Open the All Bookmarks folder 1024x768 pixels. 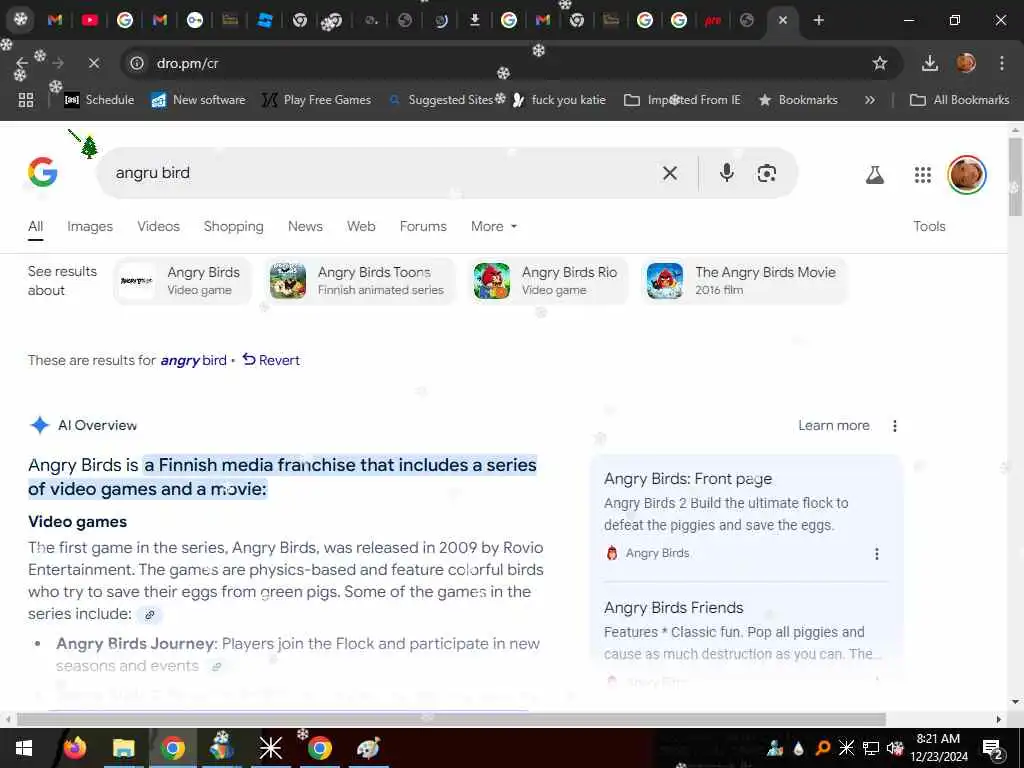click(959, 100)
